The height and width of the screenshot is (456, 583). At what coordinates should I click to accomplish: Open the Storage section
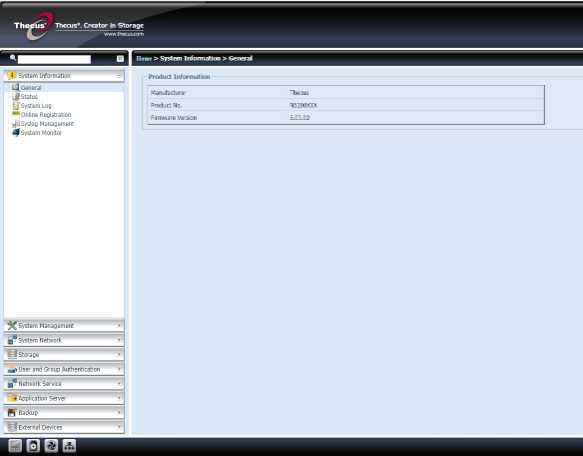pyautogui.click(x=64, y=355)
